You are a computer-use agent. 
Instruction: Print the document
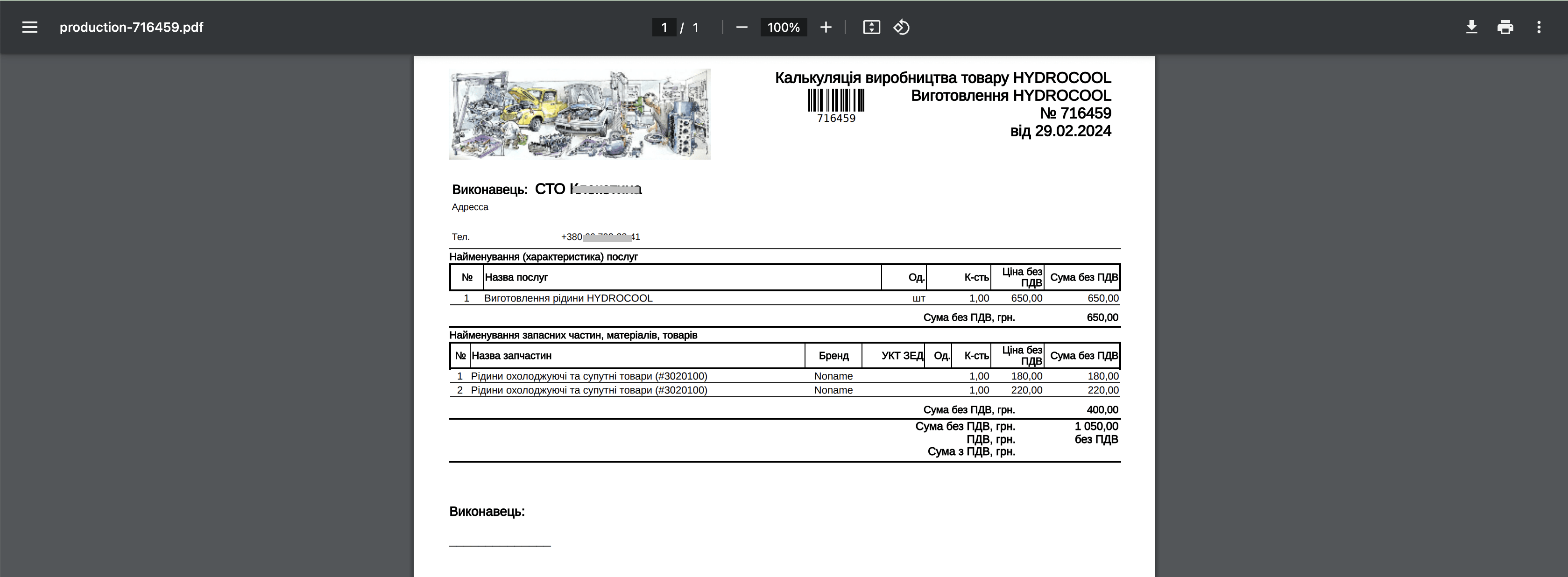(1505, 28)
